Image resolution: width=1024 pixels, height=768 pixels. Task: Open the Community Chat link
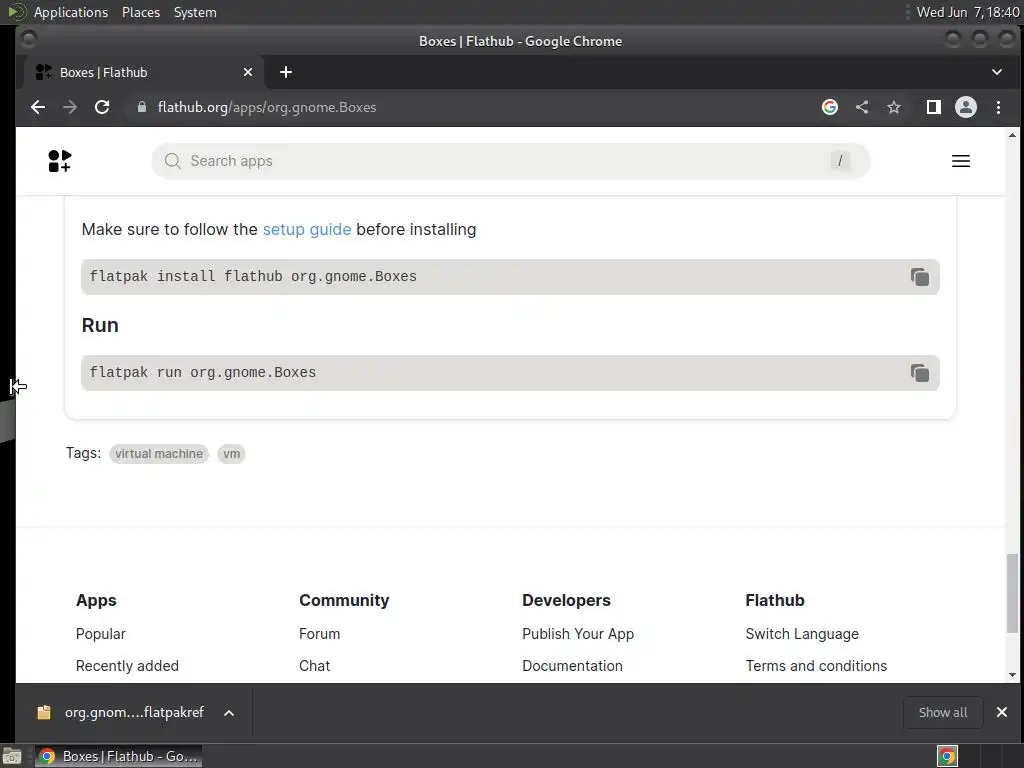(314, 665)
